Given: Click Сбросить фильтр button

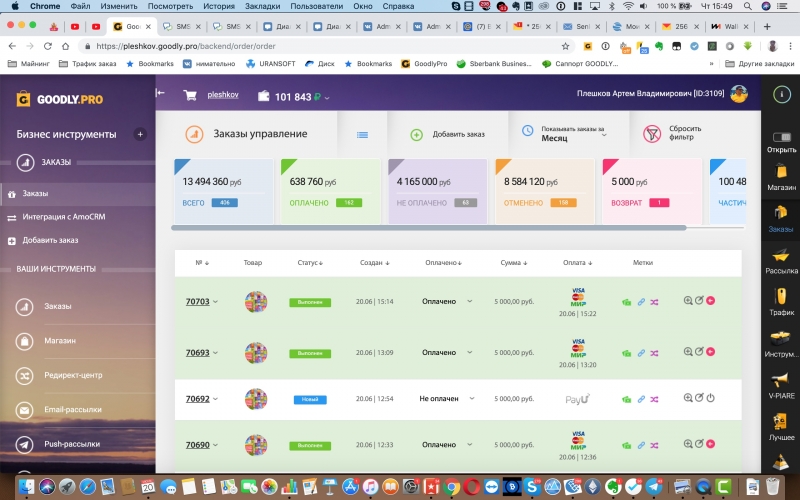Looking at the screenshot, I should [x=672, y=134].
